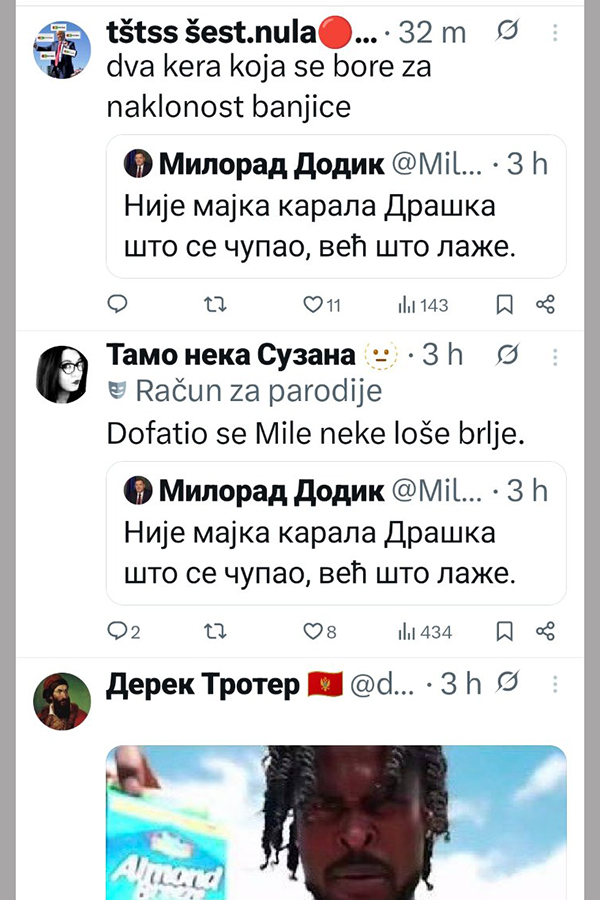This screenshot has height=900, width=600.
Task: Open quoted Милорад Додик tweet in first post
Action: [x=335, y=220]
